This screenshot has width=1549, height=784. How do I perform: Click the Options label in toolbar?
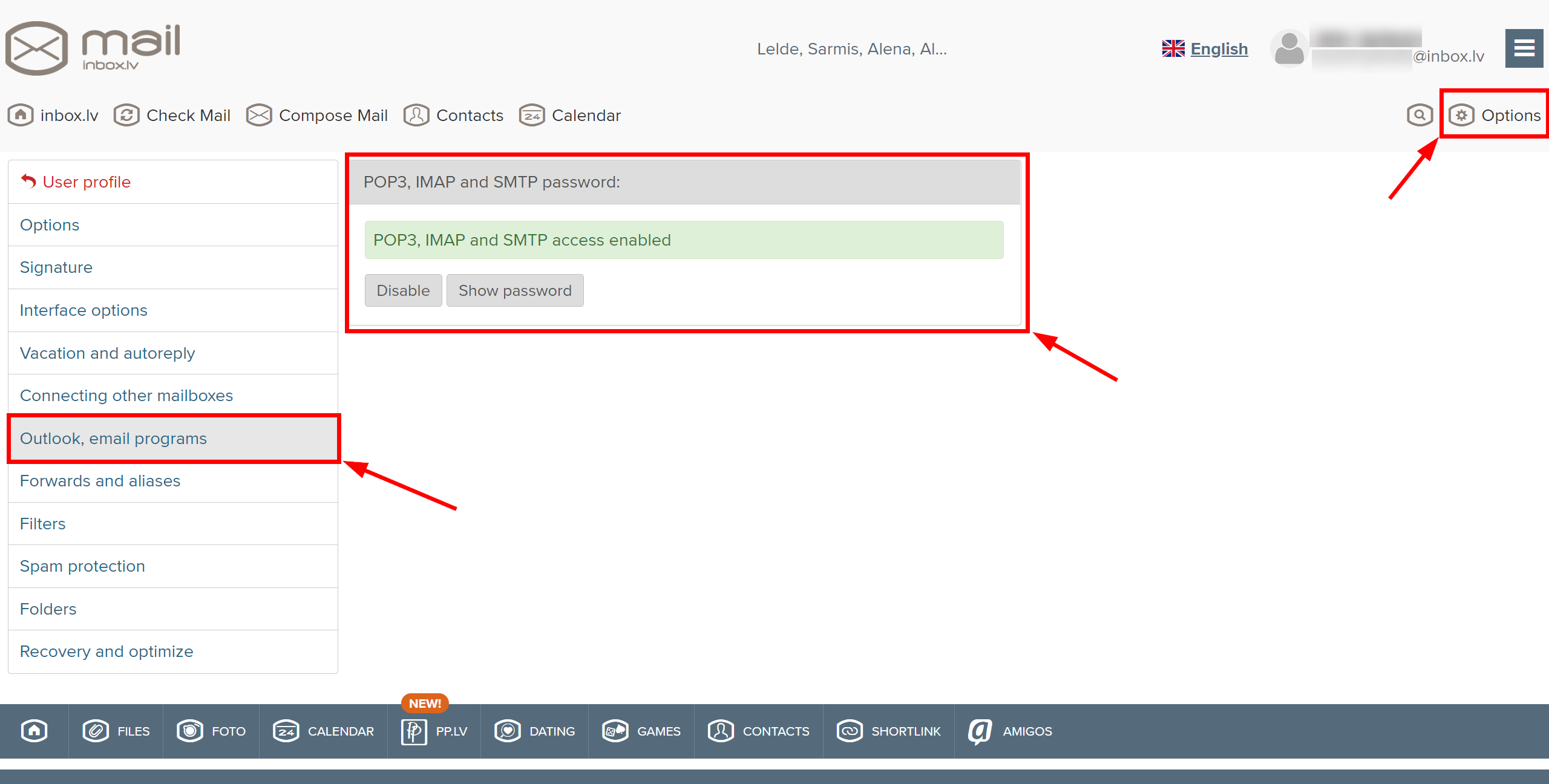[1511, 115]
